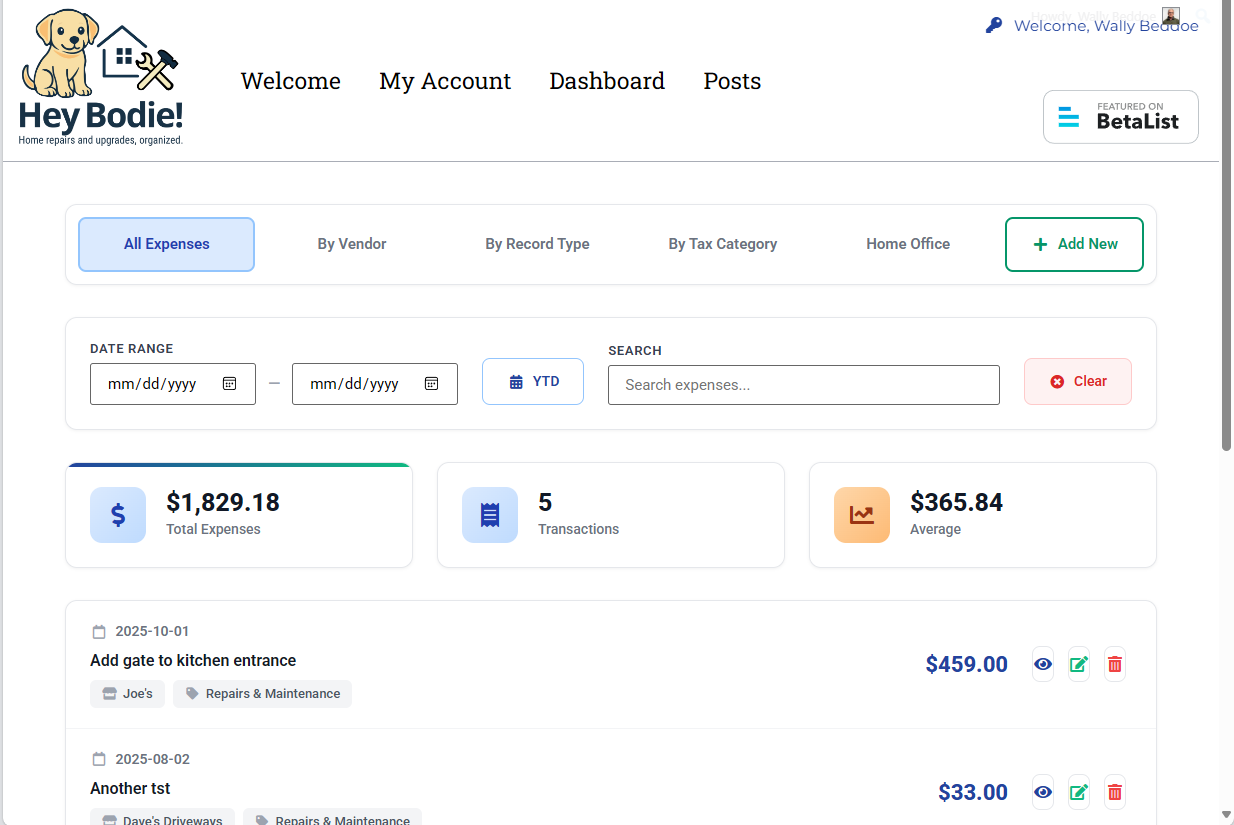The image size is (1234, 825).
Task: Click the Welcome, Wally Beddoe link
Action: pyautogui.click(x=1106, y=26)
